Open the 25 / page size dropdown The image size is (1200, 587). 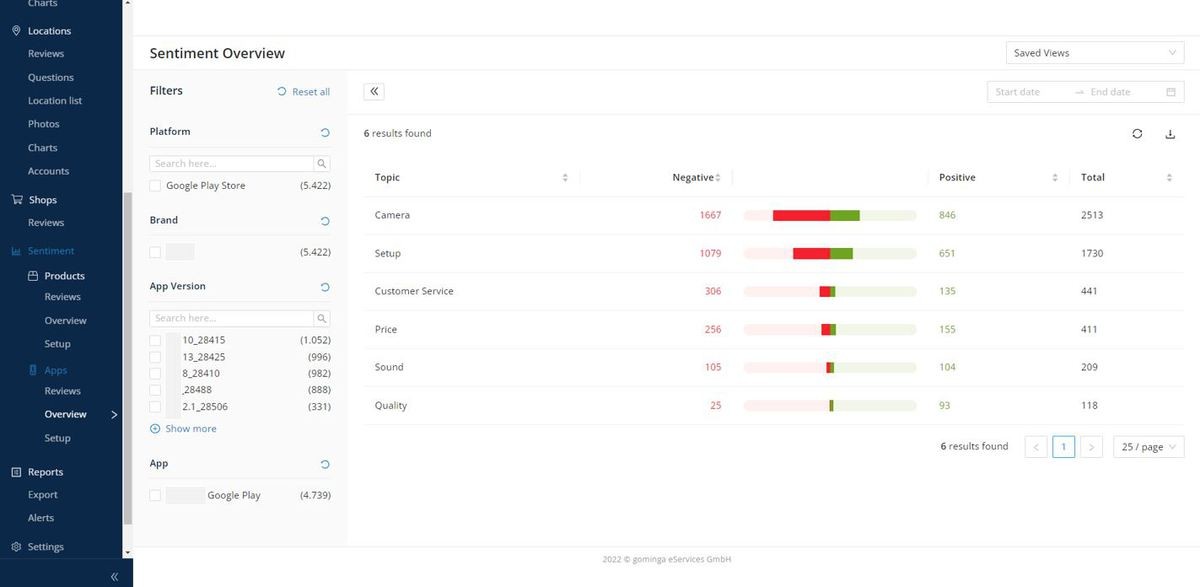[1148, 447]
